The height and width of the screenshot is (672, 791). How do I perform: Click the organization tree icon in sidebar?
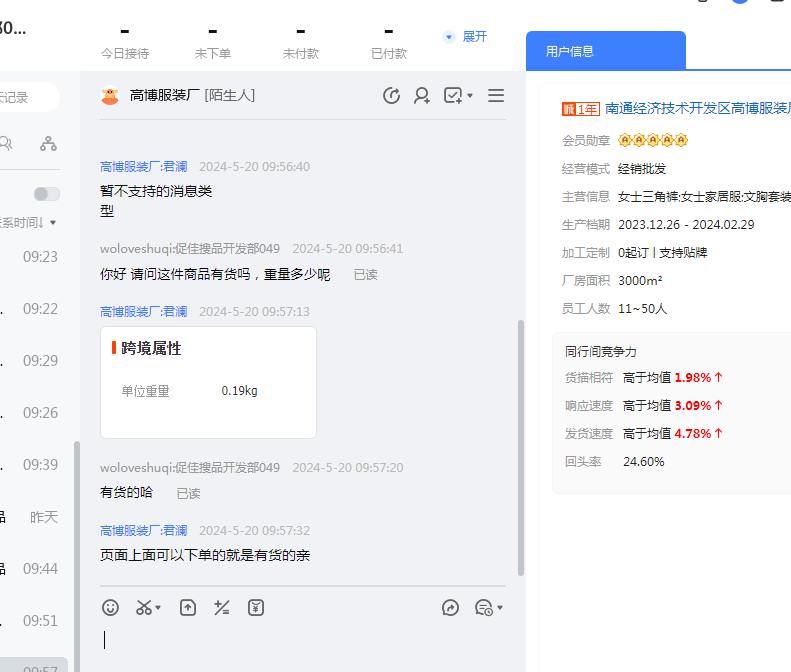click(48, 143)
